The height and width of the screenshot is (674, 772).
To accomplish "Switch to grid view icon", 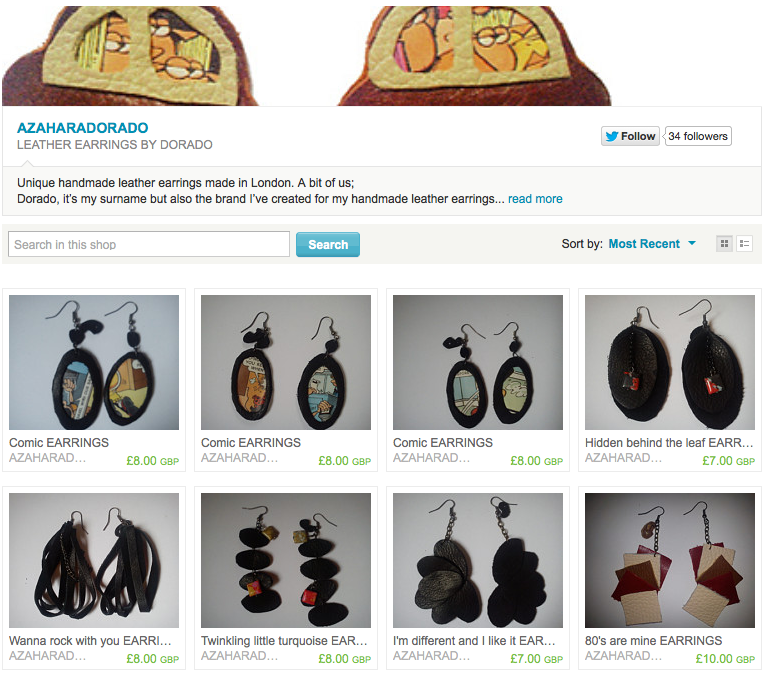I will [x=724, y=243].
